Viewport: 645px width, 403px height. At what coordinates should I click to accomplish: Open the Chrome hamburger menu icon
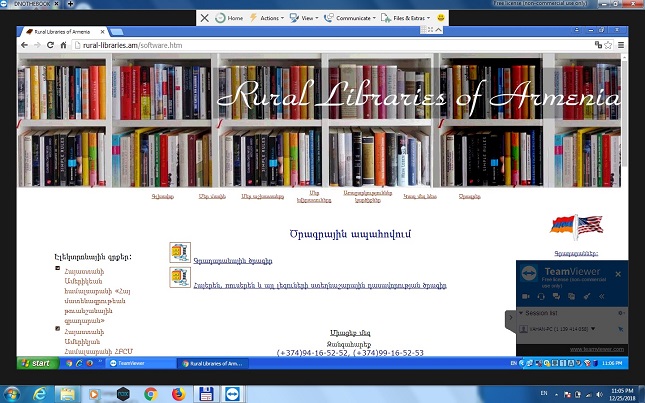click(621, 45)
